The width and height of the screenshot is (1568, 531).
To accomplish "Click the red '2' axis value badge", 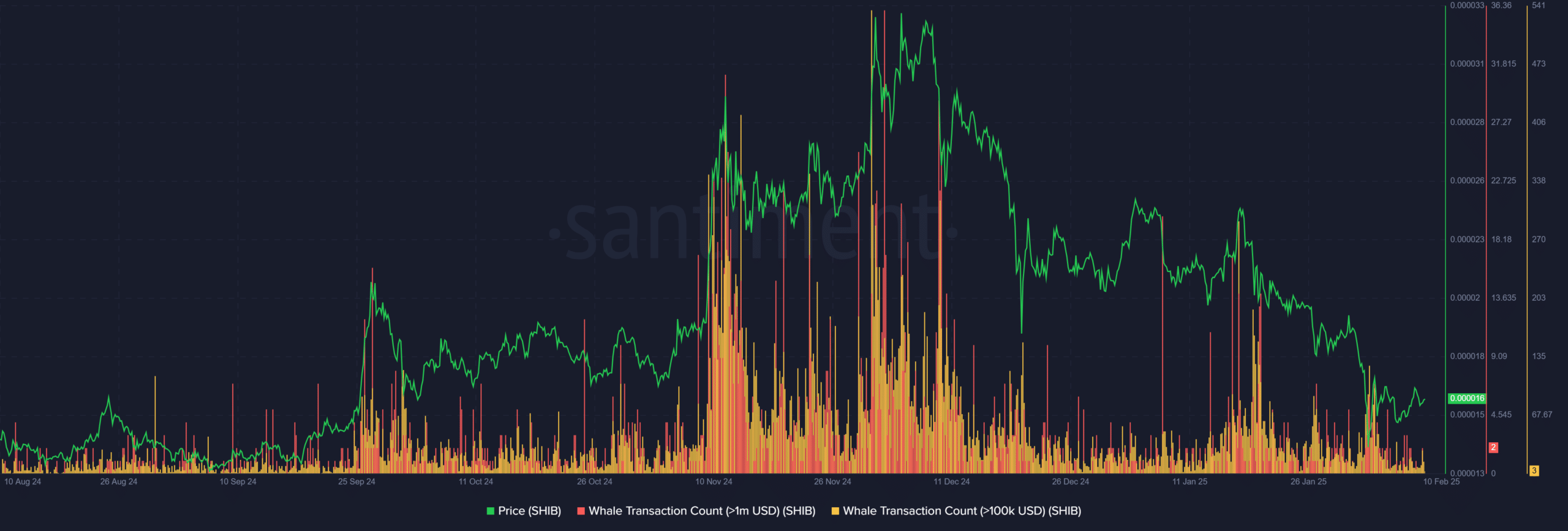I will (x=1493, y=448).
